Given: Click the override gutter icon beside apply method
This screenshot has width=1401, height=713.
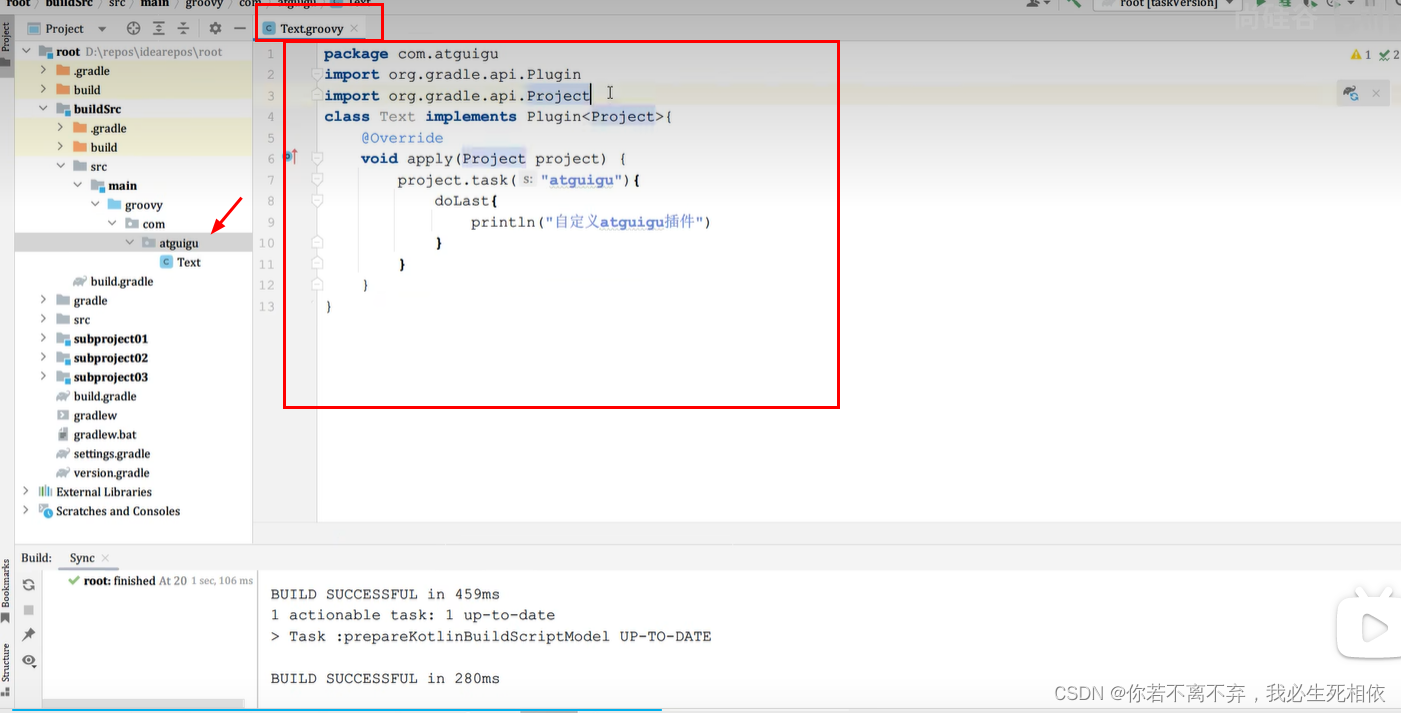Looking at the screenshot, I should pyautogui.click(x=290, y=157).
